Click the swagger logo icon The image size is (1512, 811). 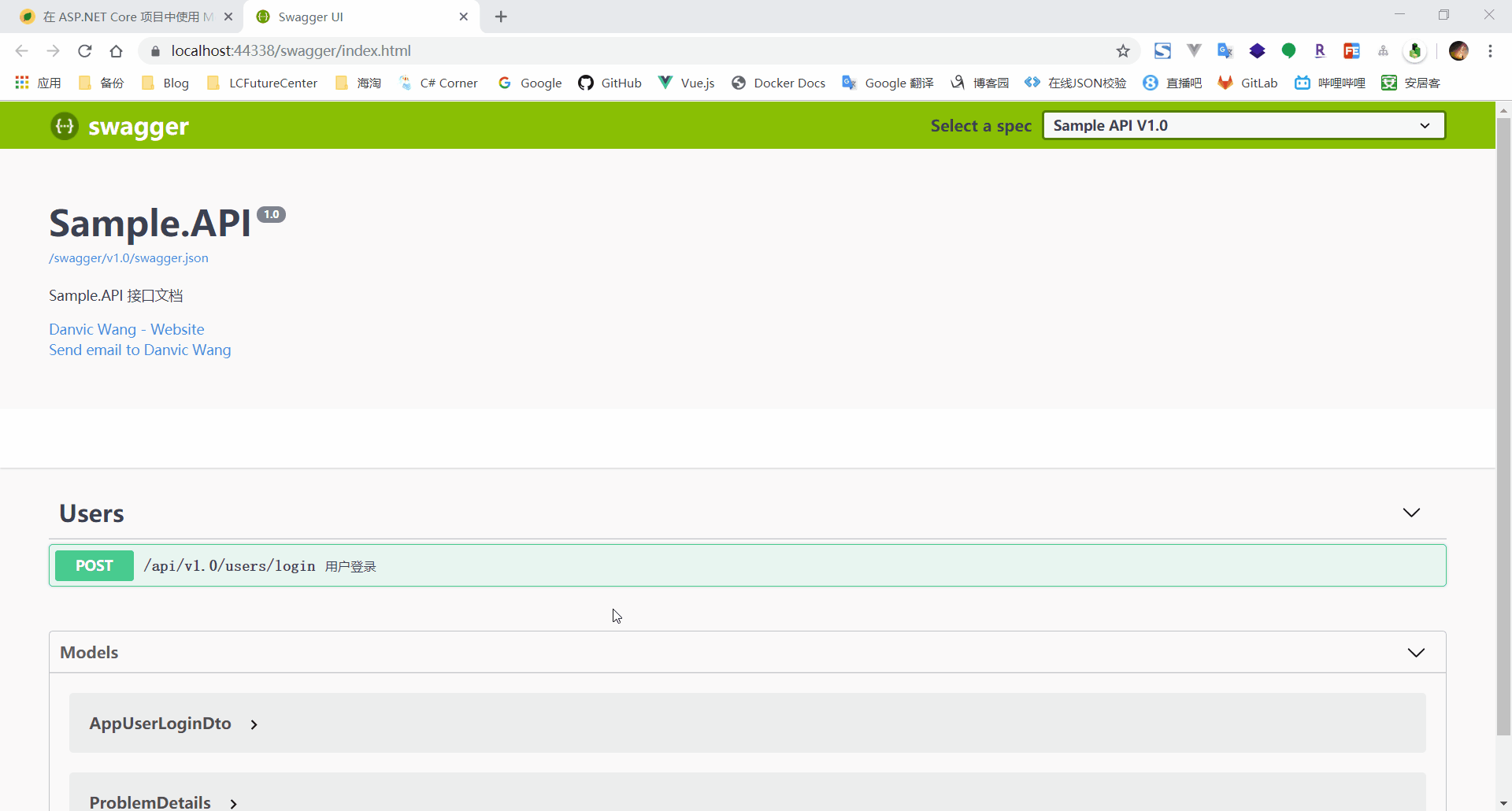pos(65,126)
